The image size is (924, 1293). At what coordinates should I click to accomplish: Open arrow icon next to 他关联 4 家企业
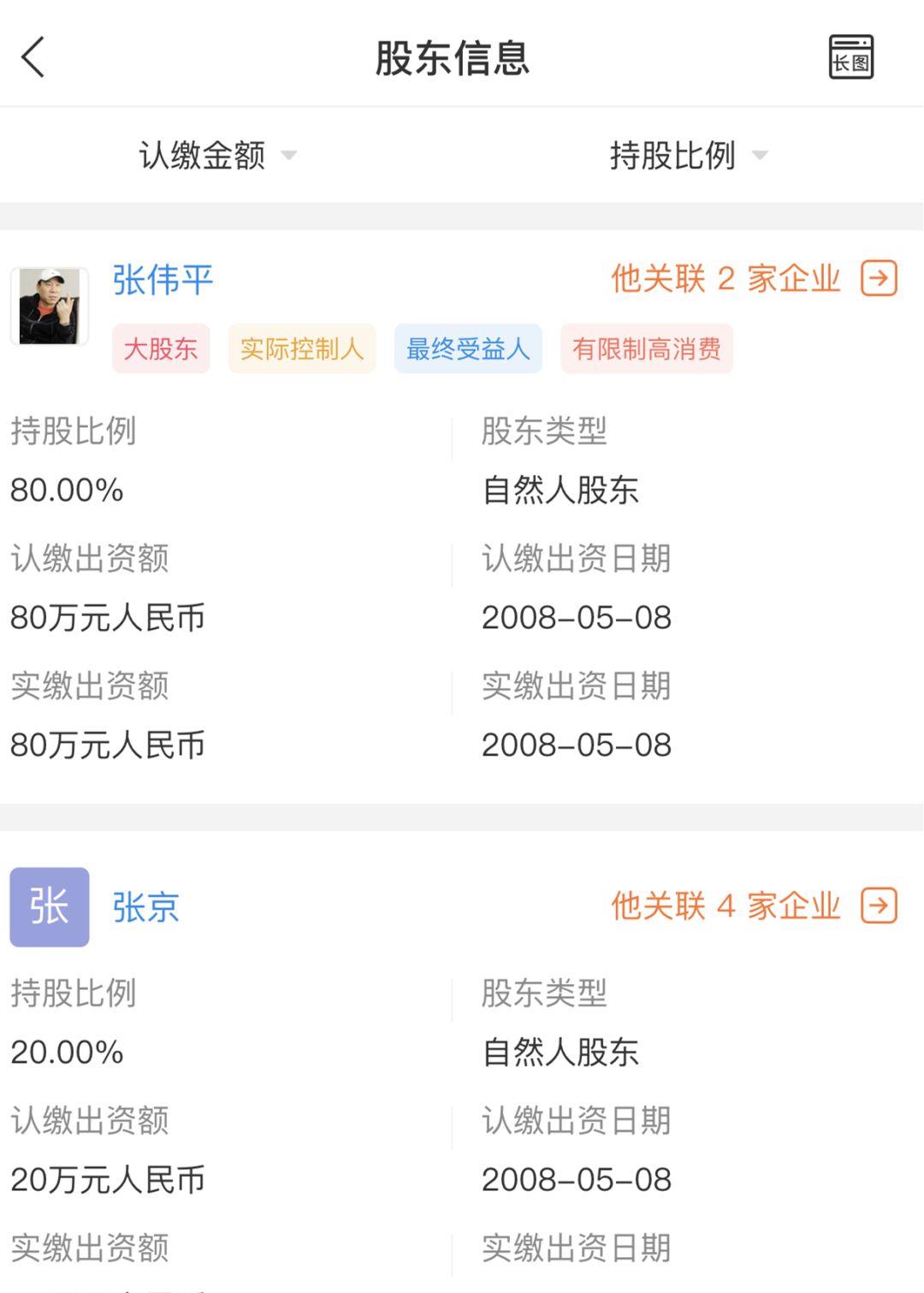click(x=879, y=905)
